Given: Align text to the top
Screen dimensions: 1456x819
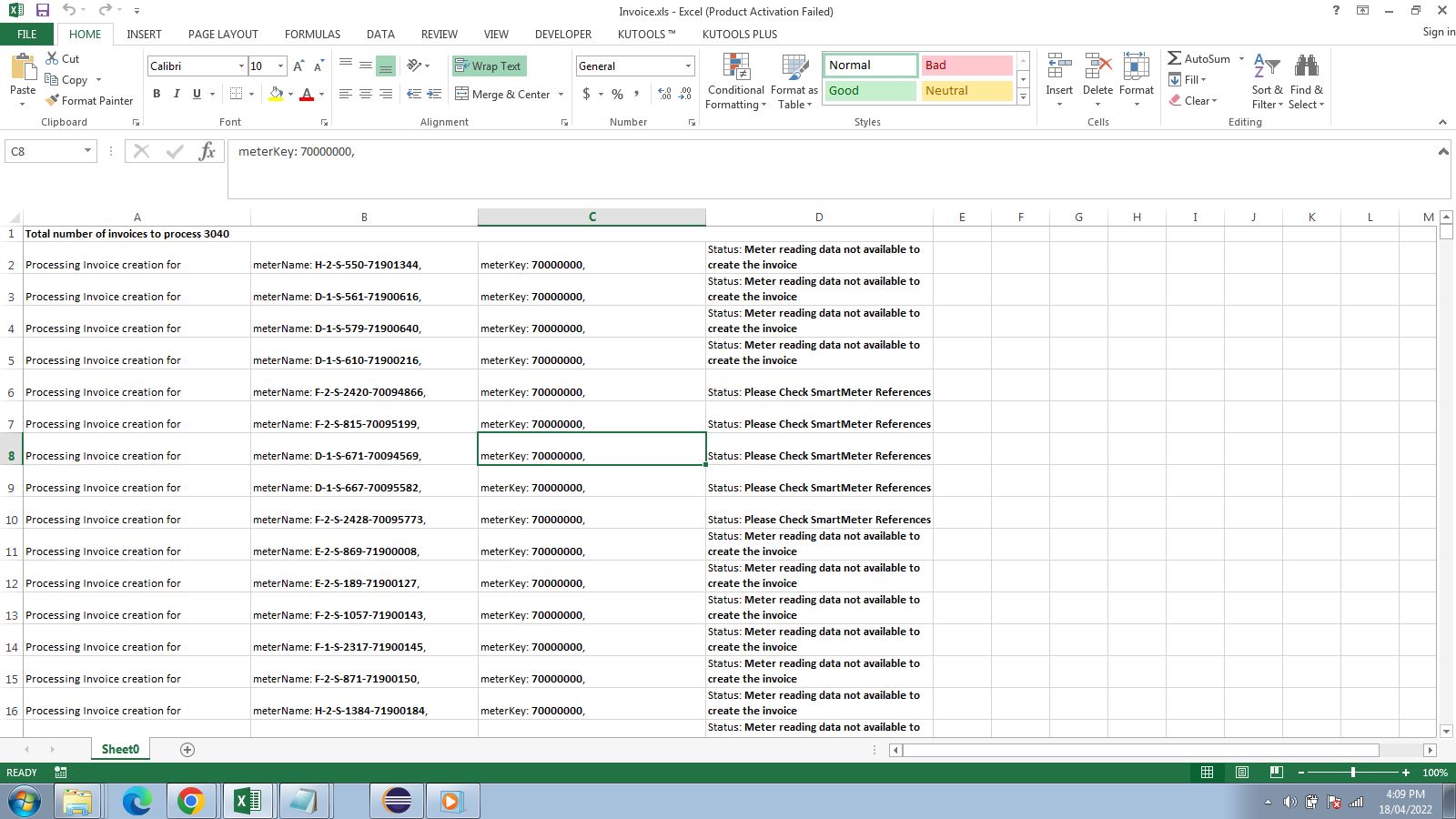Looking at the screenshot, I should pyautogui.click(x=346, y=66).
